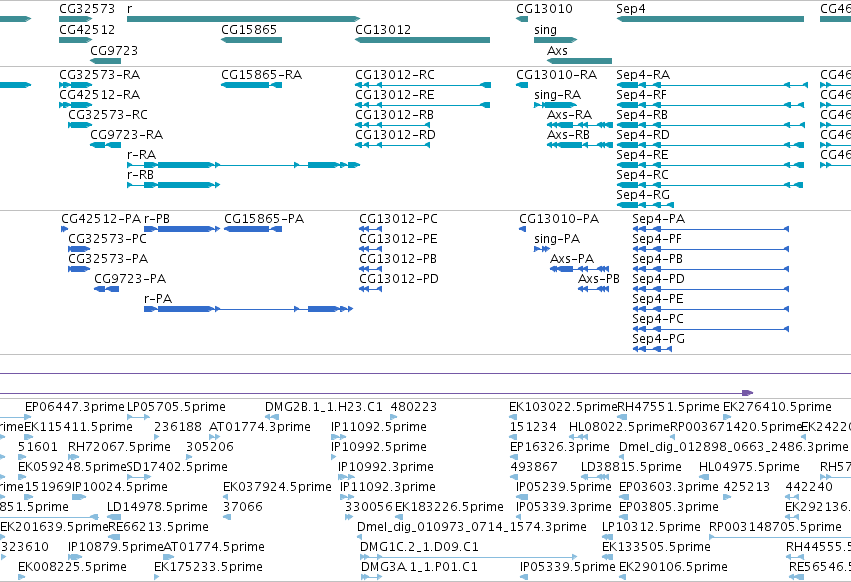
Task: Select the CG13012 gene feature
Action: click(422, 40)
